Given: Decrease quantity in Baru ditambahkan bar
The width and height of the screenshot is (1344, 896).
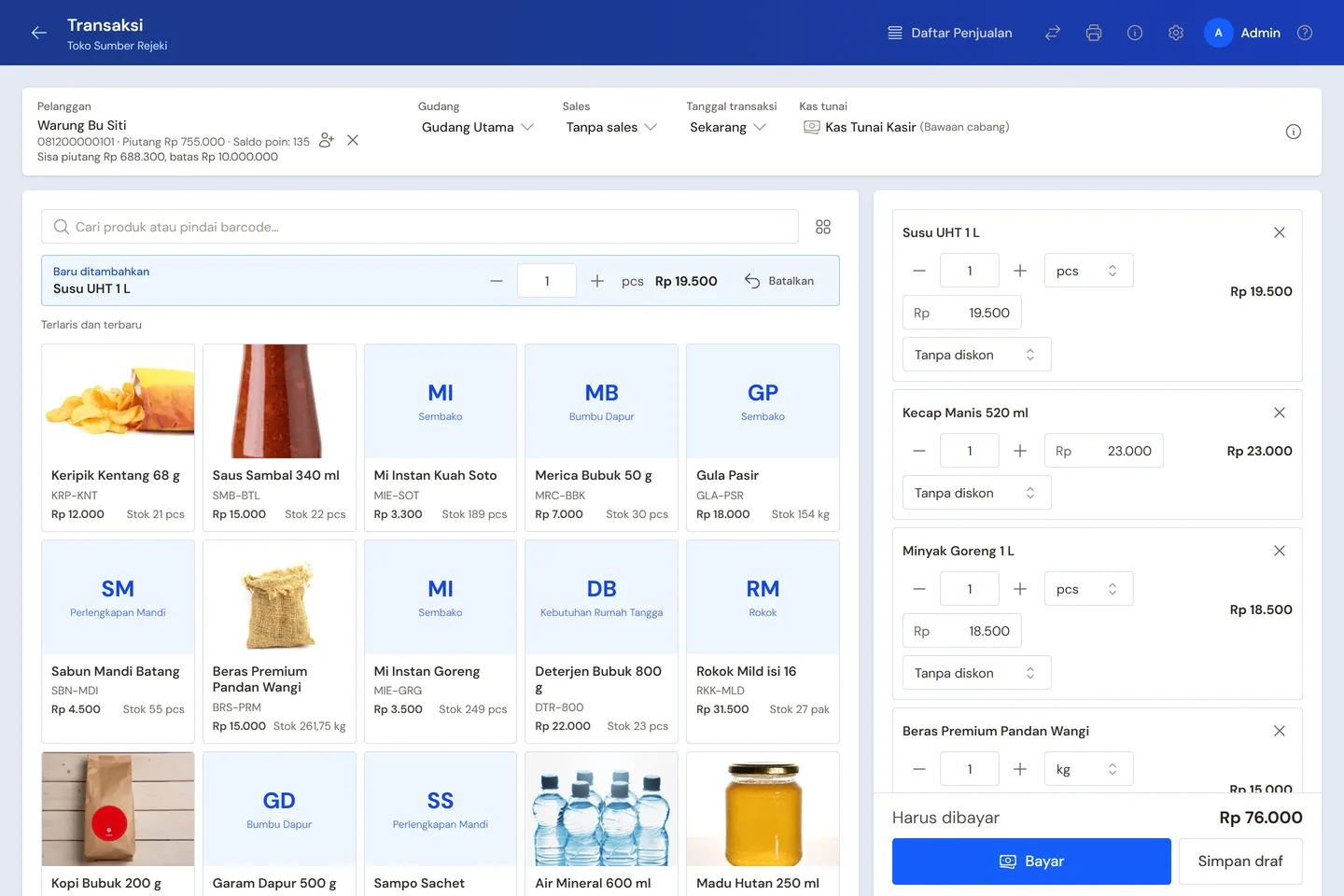Looking at the screenshot, I should (497, 281).
